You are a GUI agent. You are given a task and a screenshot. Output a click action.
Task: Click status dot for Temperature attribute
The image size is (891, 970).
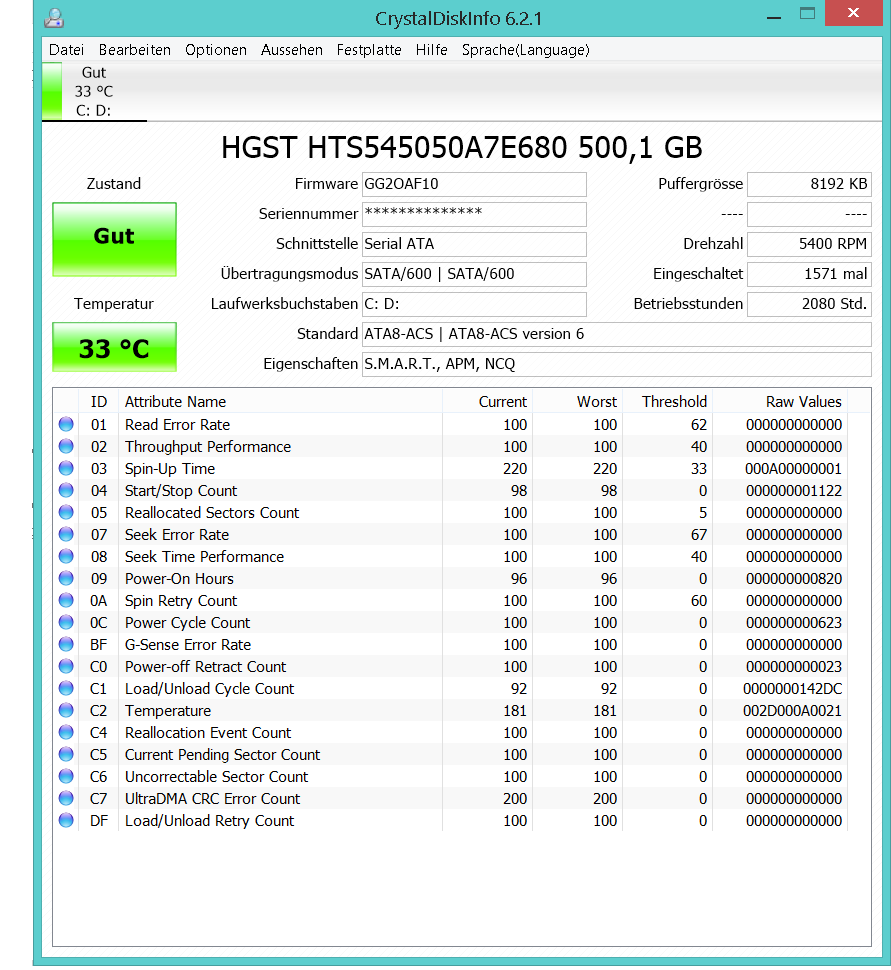pos(66,710)
